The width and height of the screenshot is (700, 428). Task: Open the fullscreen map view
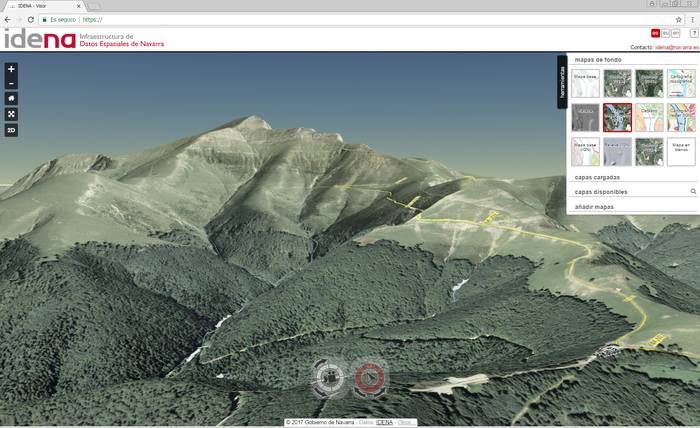(x=11, y=114)
